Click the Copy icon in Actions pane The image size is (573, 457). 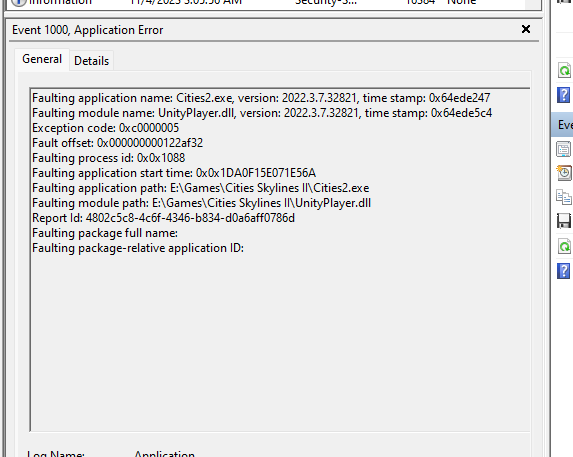click(563, 197)
